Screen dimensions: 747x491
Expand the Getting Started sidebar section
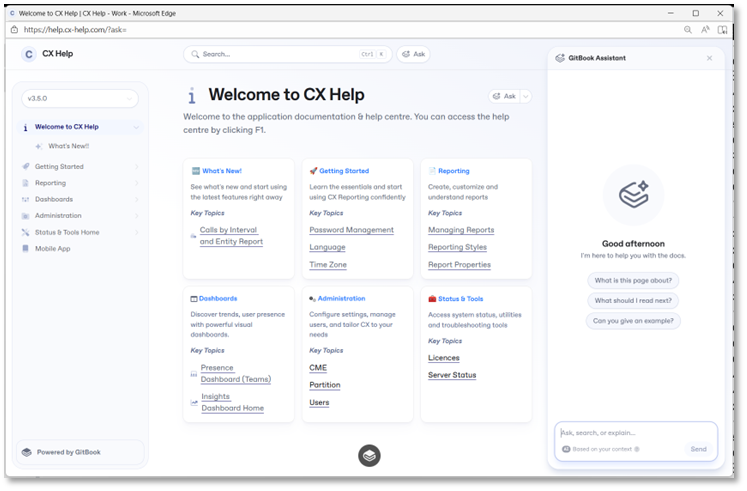tap(136, 167)
